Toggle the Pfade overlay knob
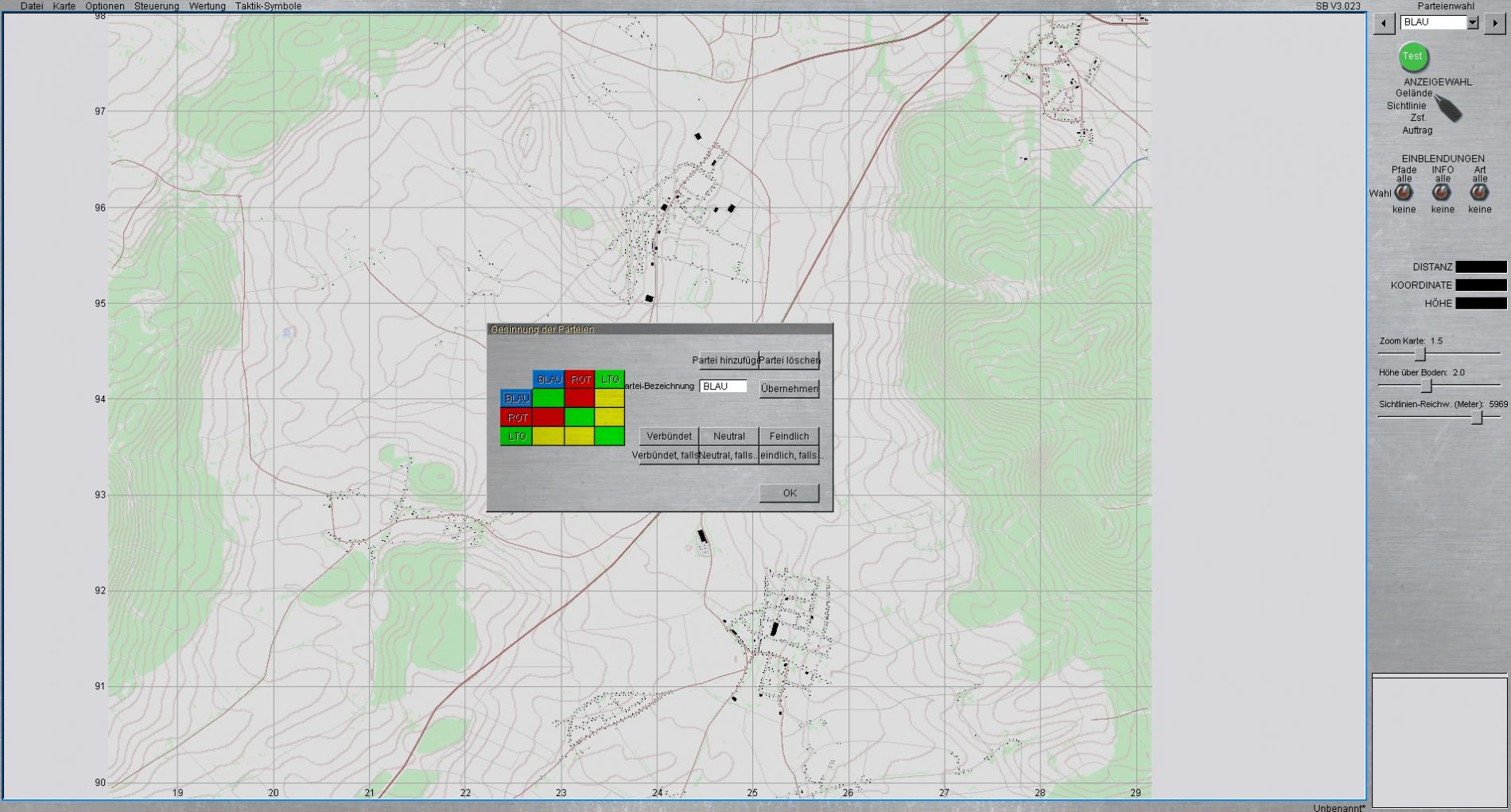1511x812 pixels. pyautogui.click(x=1404, y=192)
